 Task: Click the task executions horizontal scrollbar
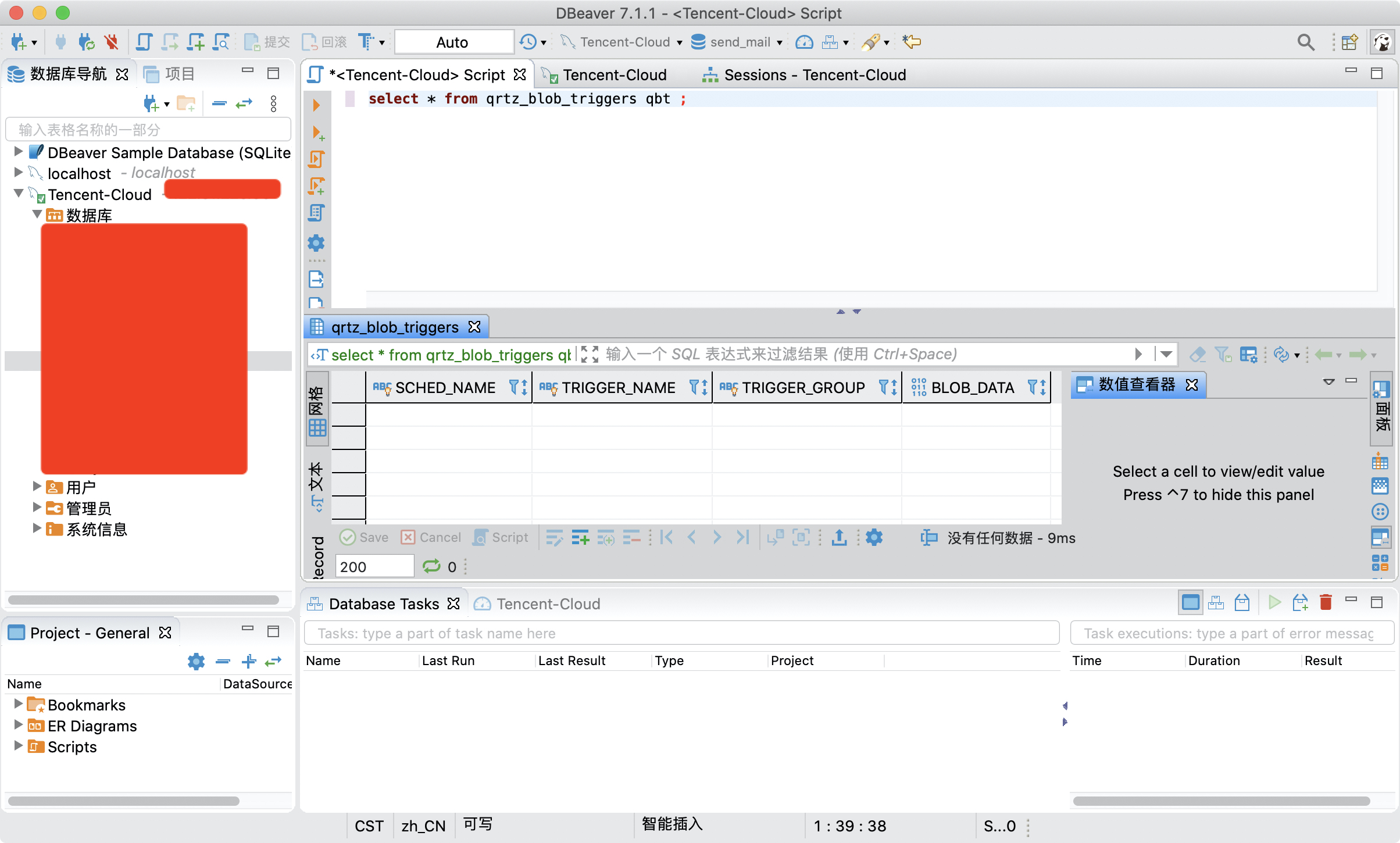pos(1221,801)
